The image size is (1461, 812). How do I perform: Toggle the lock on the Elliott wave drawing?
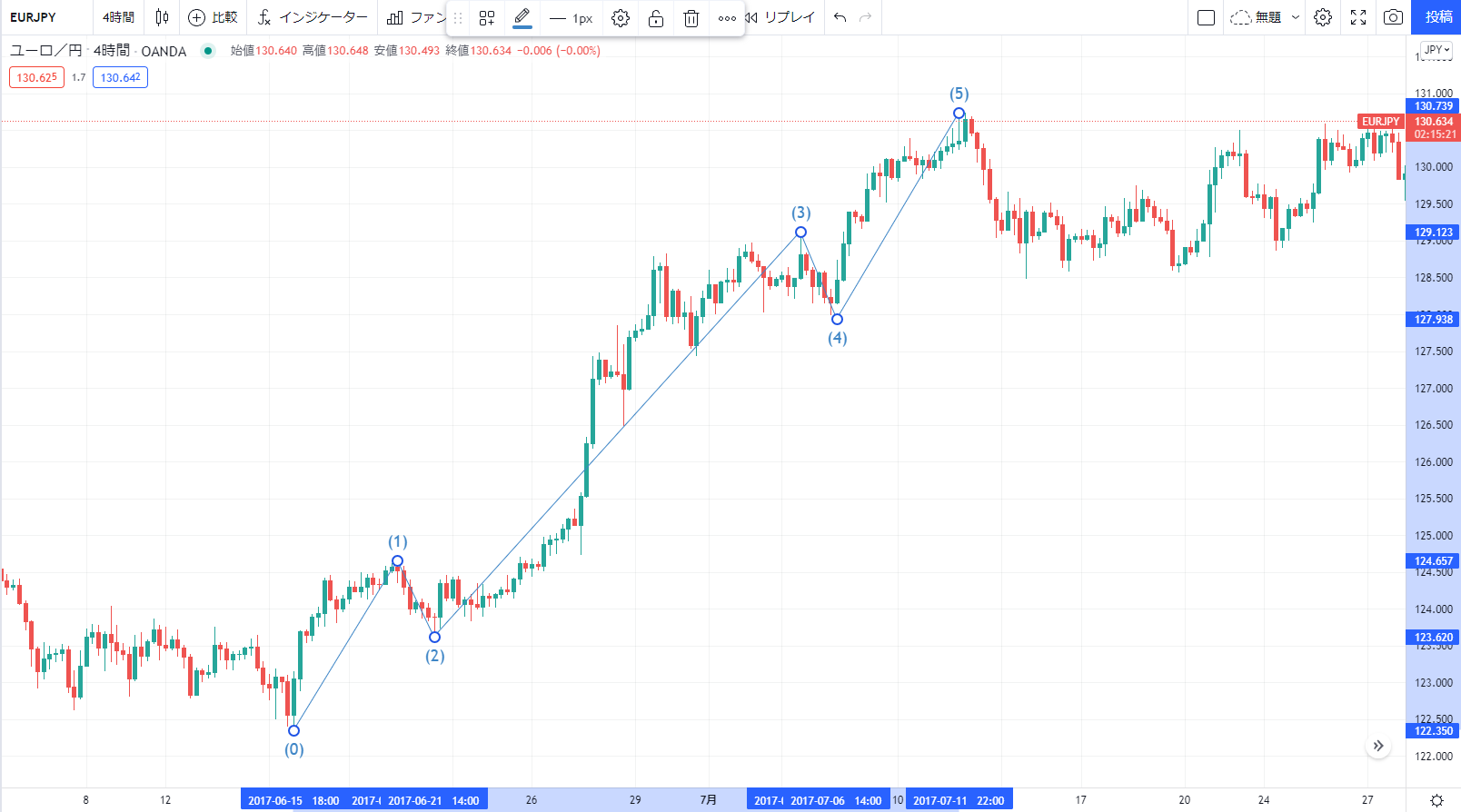pyautogui.click(x=656, y=18)
